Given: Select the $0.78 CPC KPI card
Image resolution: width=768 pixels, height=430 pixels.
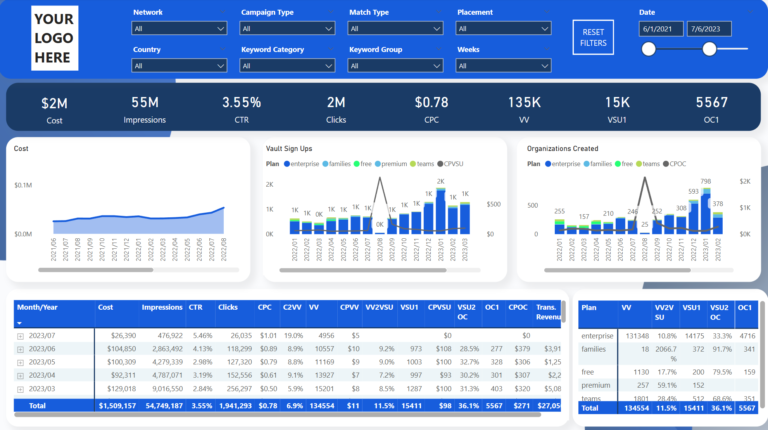Looking at the screenshot, I should 432,109.
